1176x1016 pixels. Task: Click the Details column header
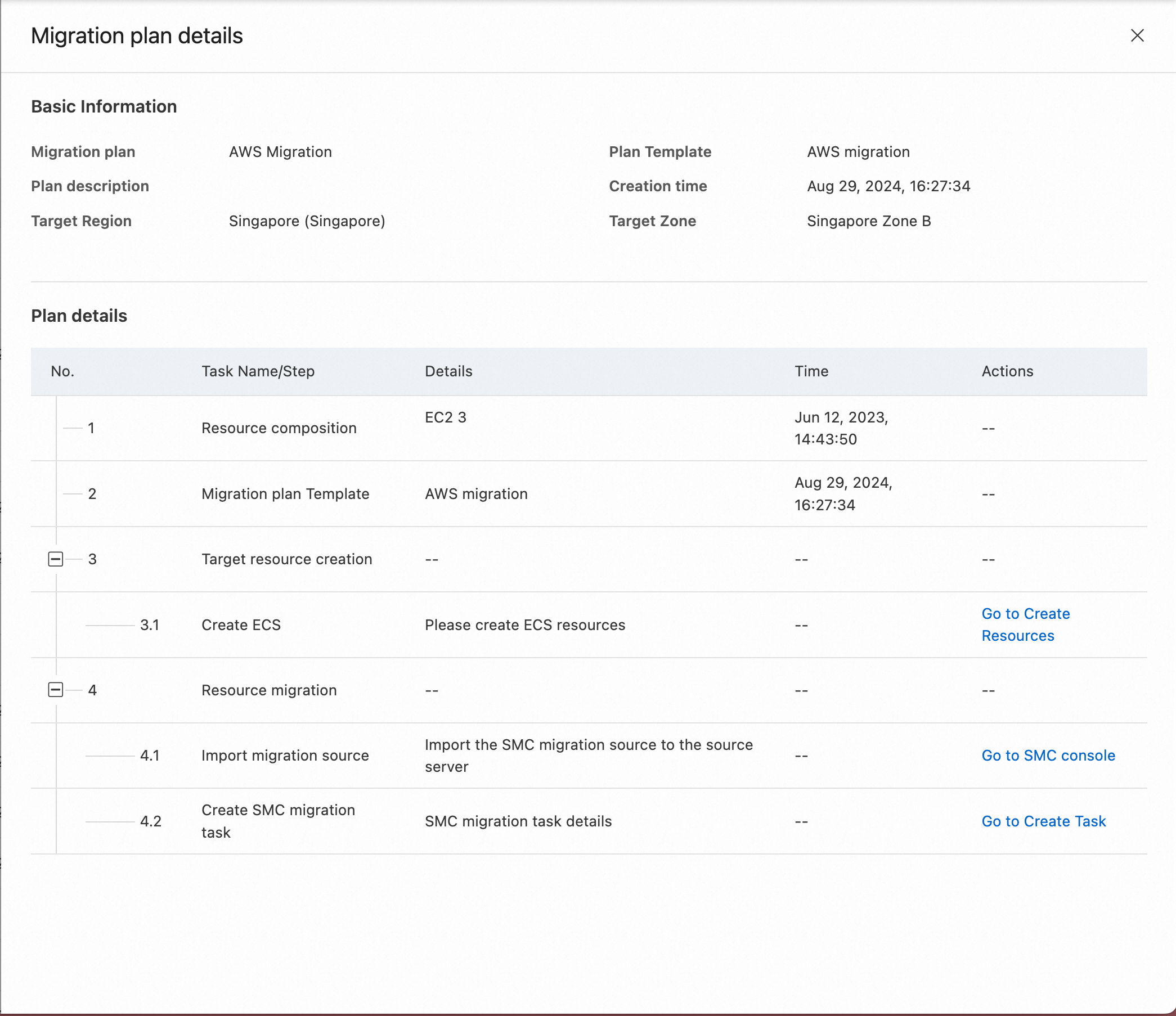pos(448,371)
